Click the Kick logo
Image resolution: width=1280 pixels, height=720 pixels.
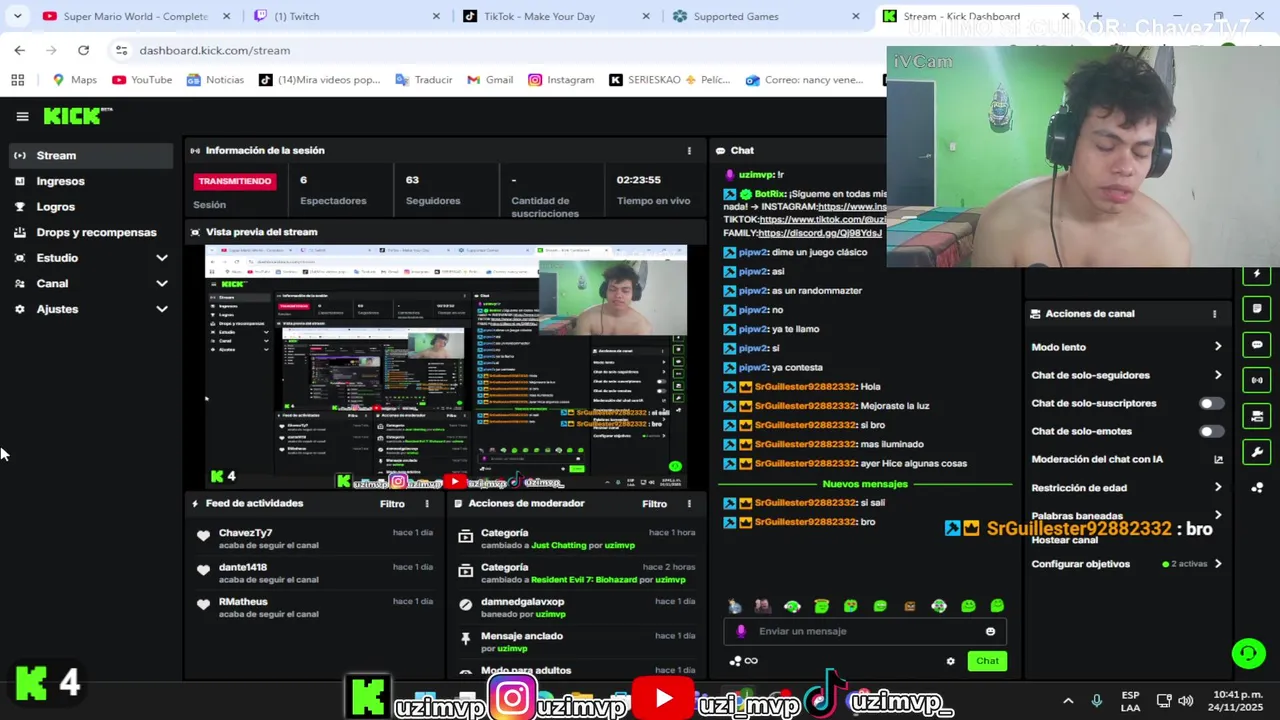point(77,116)
